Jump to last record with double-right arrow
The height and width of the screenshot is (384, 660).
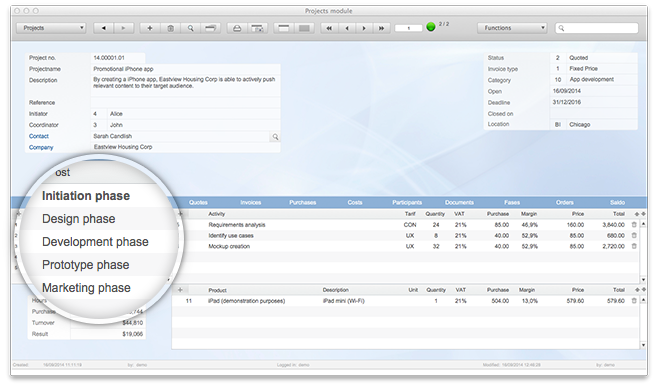[x=381, y=28]
